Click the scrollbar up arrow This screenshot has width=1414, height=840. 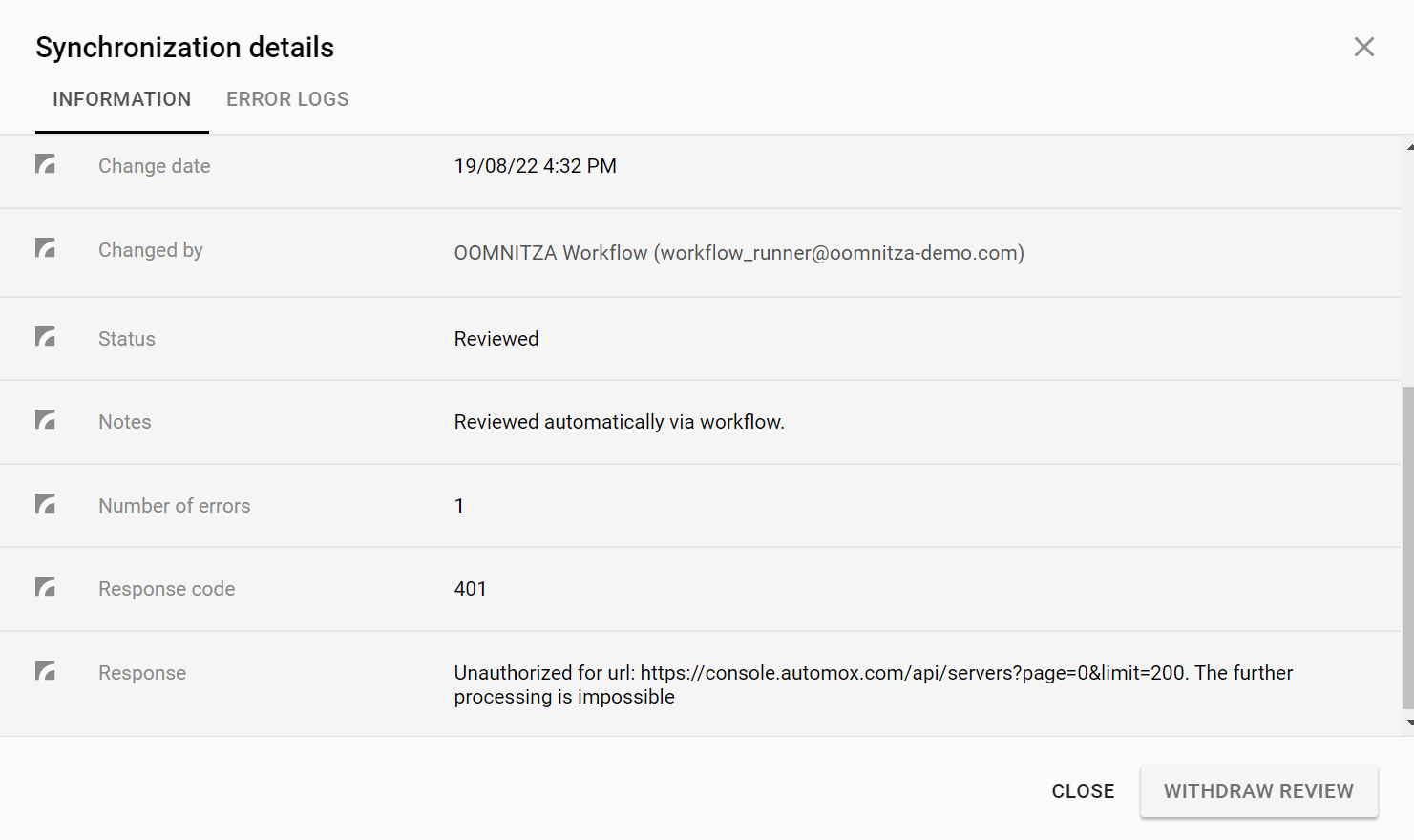[x=1409, y=147]
